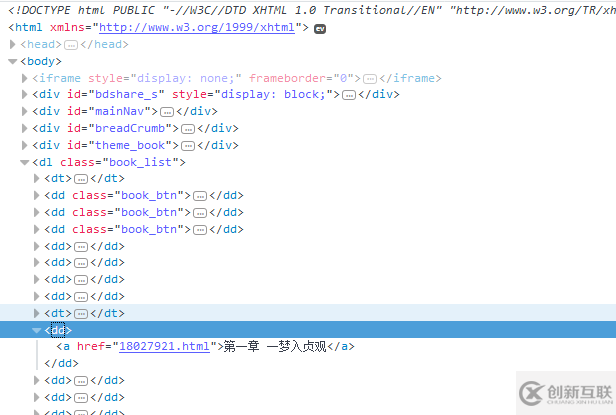The height and width of the screenshot is (415, 616).
Task: Click the highlighted dd tag in the selected row
Action: pos(58,330)
